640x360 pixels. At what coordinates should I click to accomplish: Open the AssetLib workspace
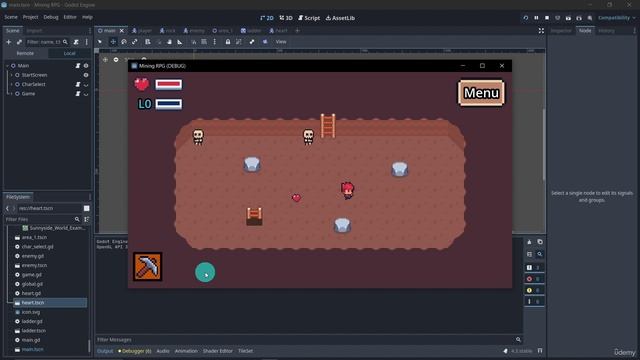point(340,18)
